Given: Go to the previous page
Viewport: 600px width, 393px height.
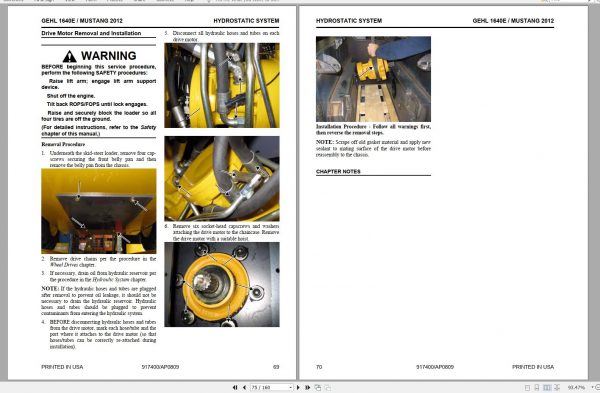Looking at the screenshot, I should pyautogui.click(x=244, y=388).
